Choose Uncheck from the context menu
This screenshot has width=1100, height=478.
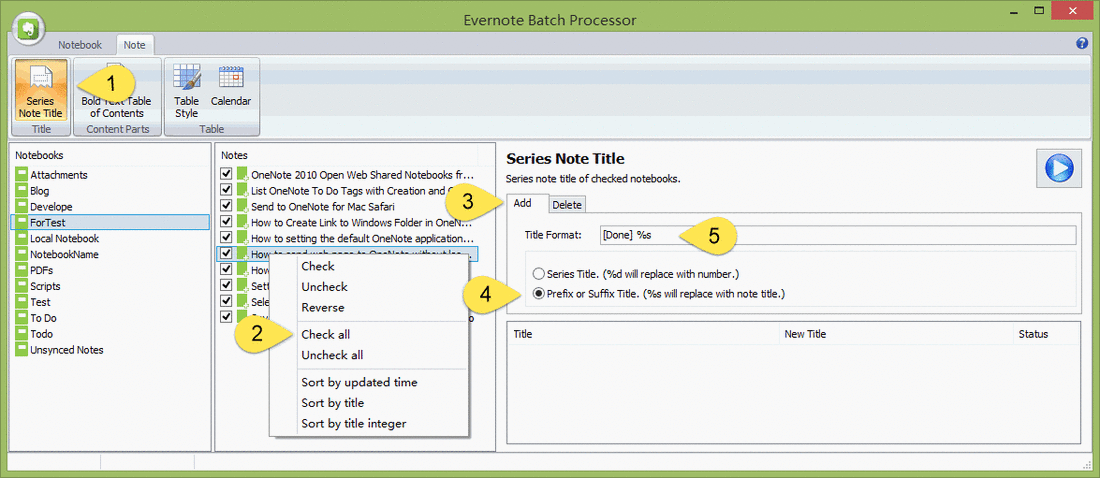[324, 286]
